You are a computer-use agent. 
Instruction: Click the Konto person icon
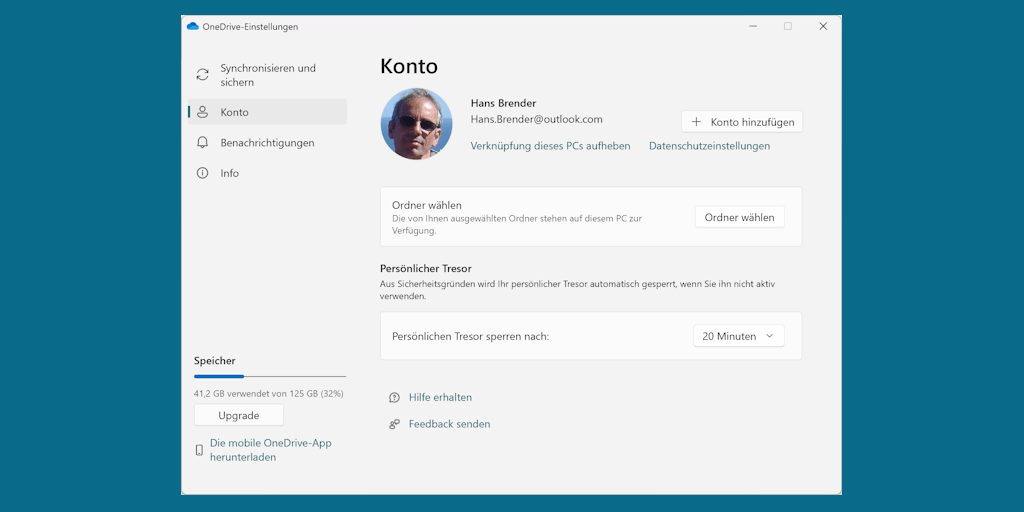coord(202,112)
